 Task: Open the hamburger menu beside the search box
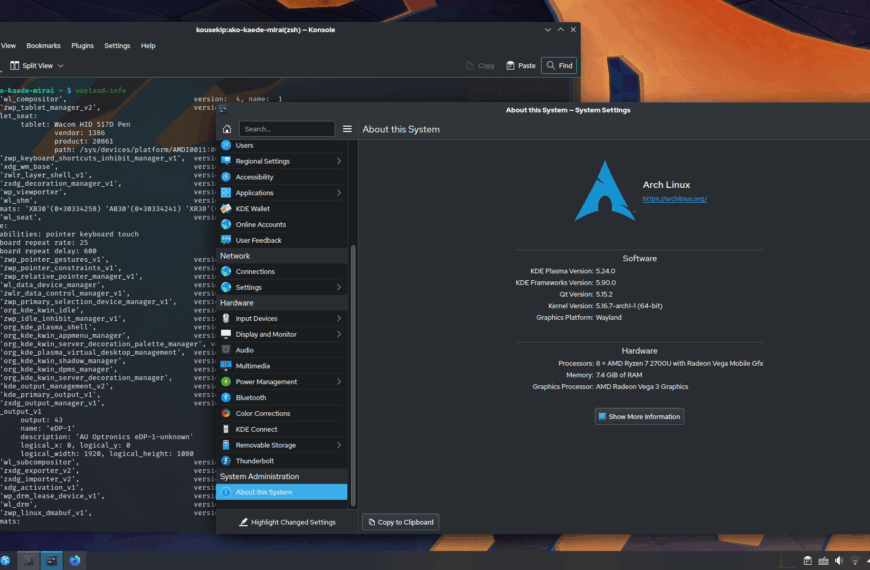[347, 129]
